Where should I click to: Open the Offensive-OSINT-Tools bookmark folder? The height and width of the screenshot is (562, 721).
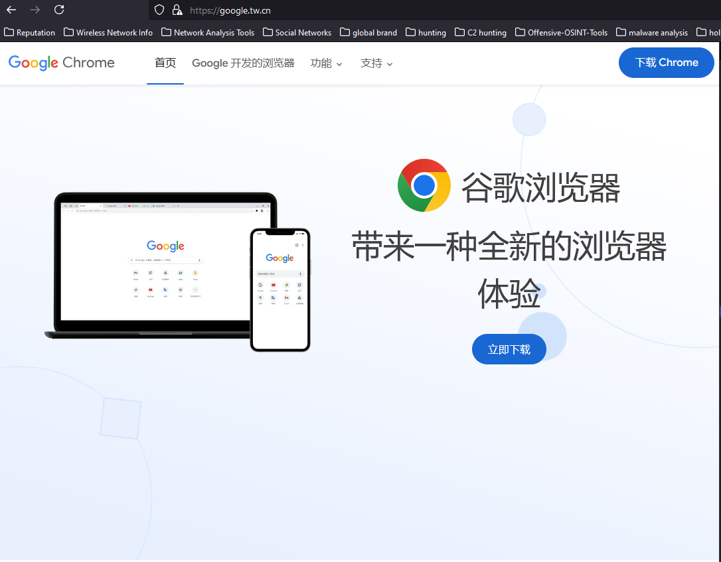click(561, 33)
